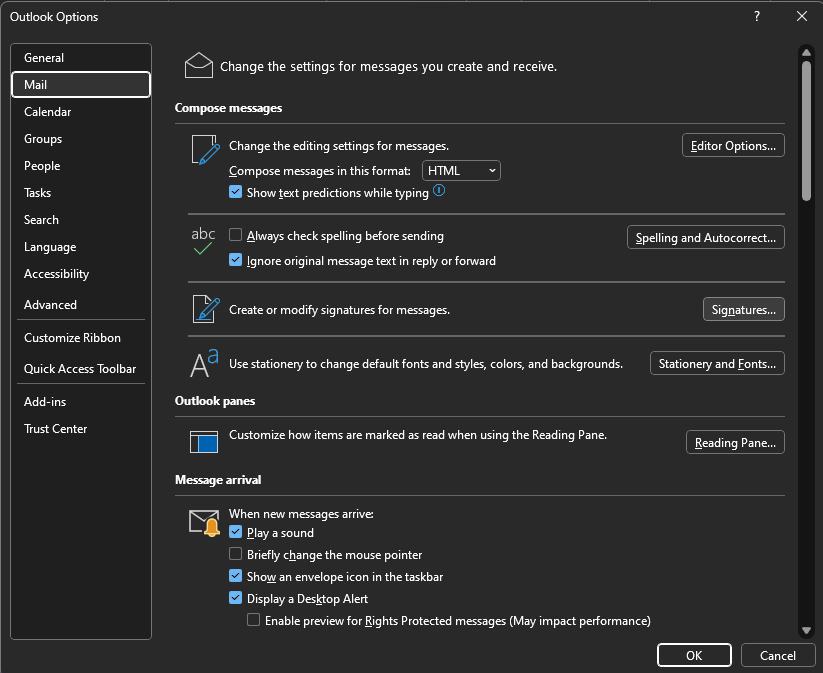This screenshot has height=673, width=823.
Task: Open the People options category
Action: coord(81,166)
